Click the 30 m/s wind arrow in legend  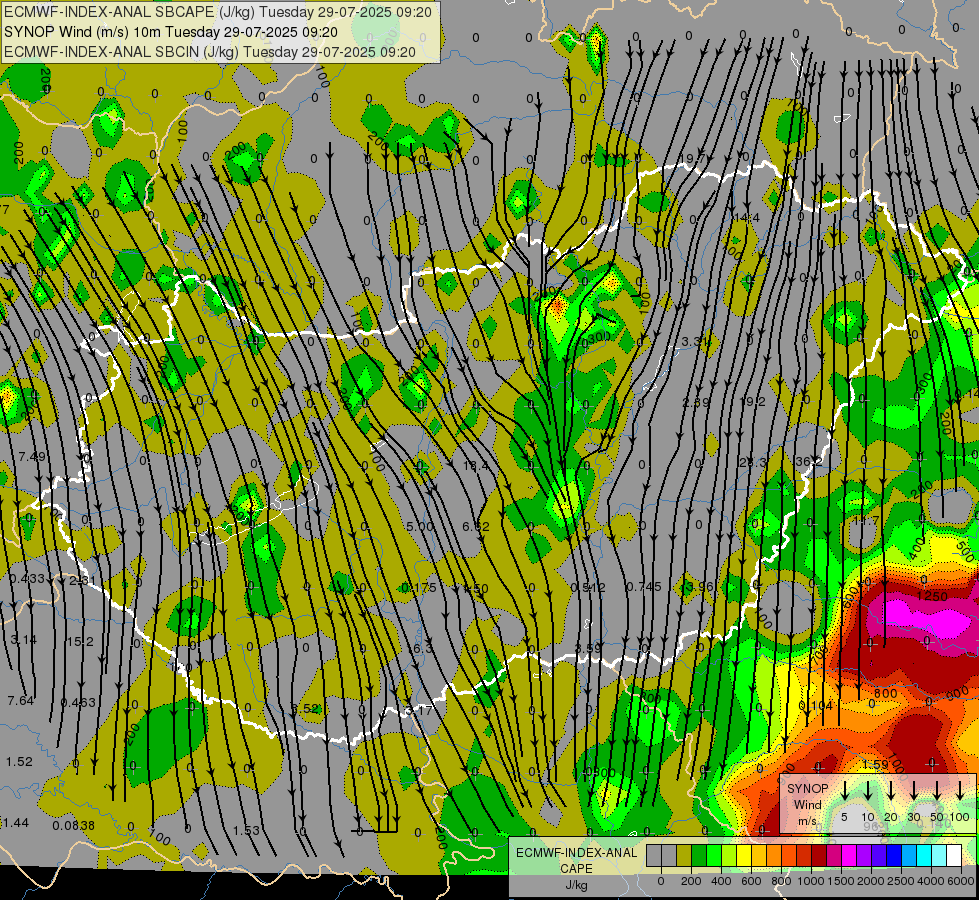click(913, 791)
